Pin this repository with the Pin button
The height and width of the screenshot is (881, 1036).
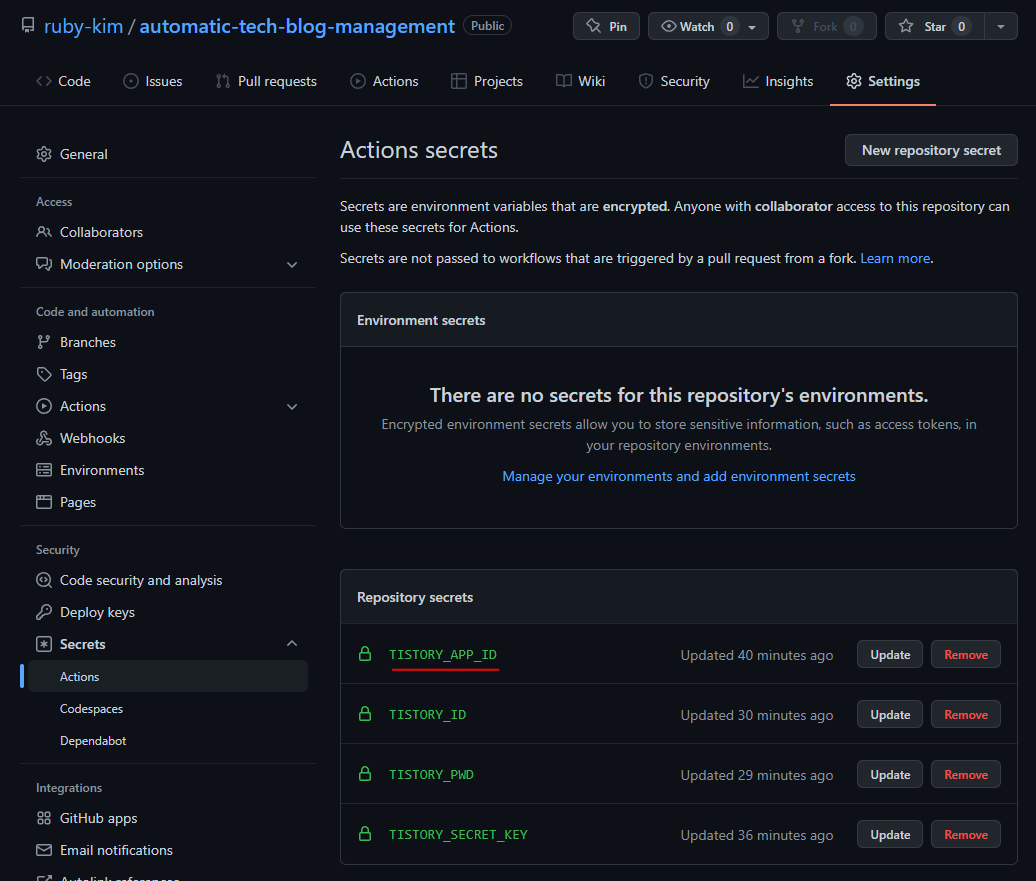[606, 26]
